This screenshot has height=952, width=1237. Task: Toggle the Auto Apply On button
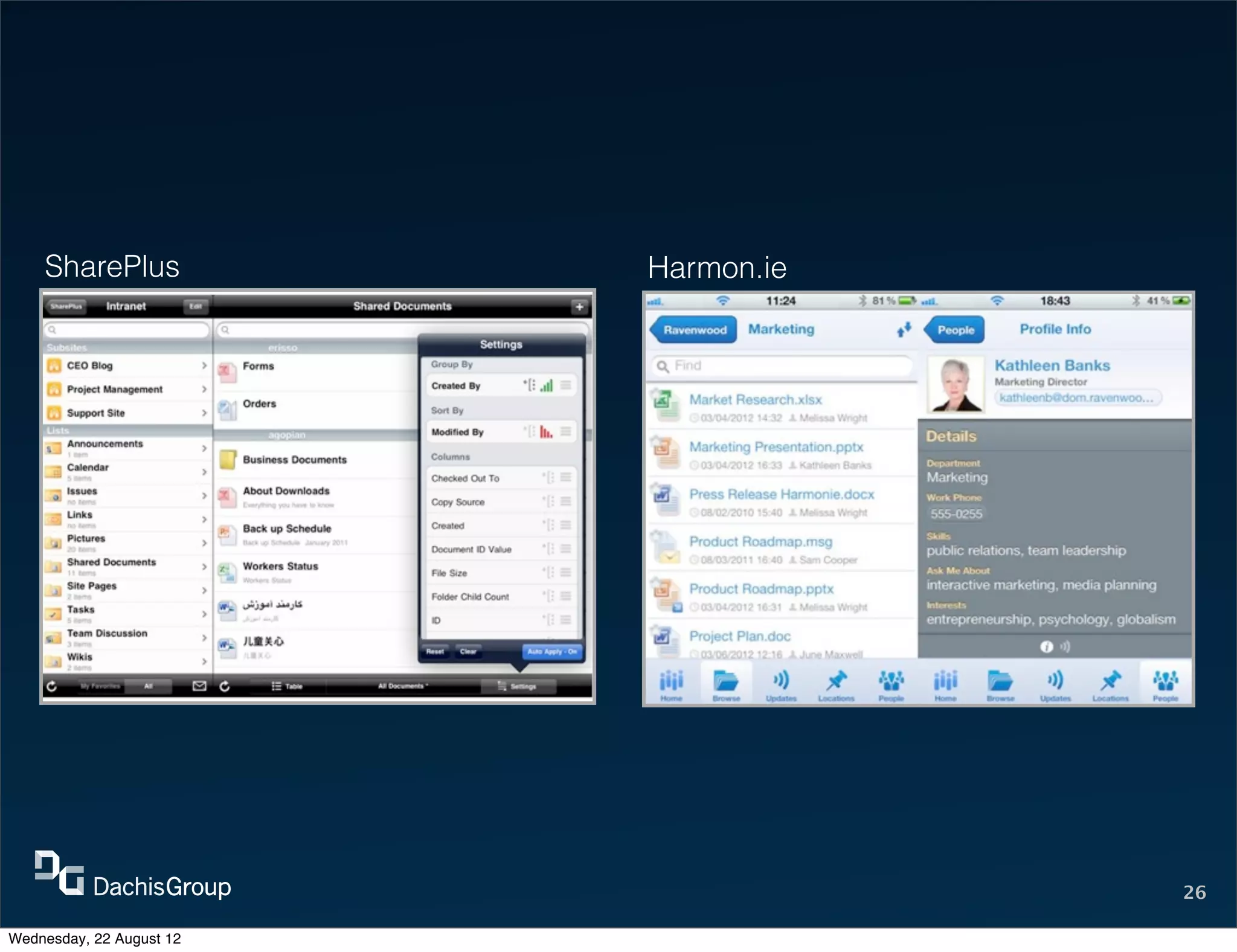click(552, 652)
